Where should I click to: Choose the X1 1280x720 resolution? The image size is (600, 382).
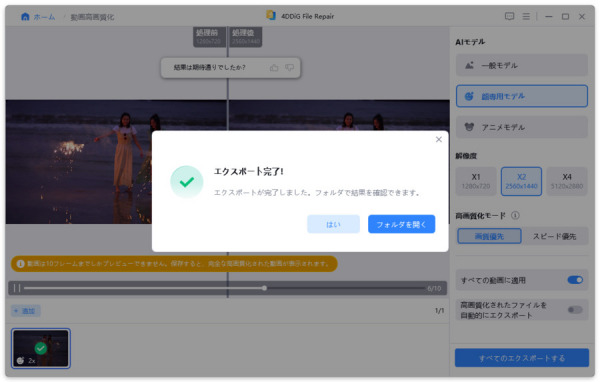[x=476, y=181]
